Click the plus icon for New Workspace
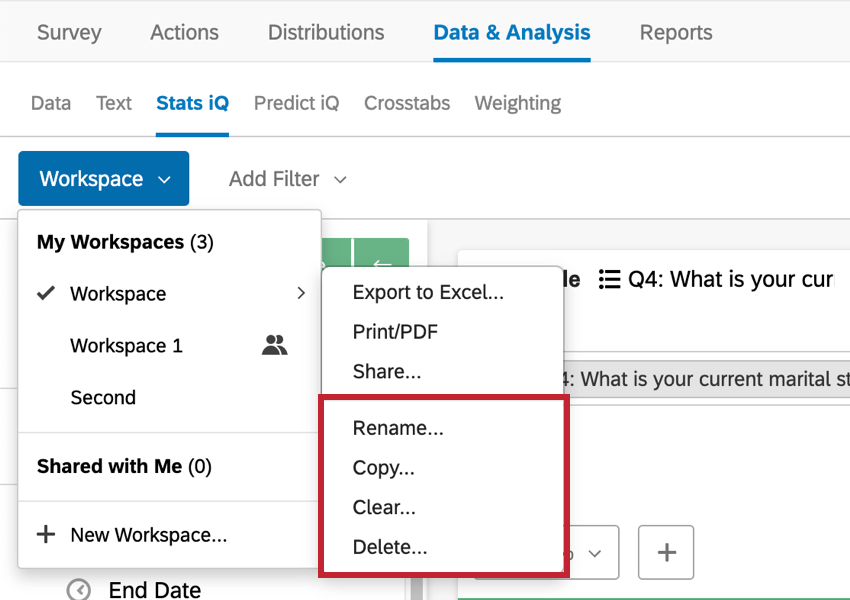This screenshot has height=600, width=850. (x=46, y=534)
